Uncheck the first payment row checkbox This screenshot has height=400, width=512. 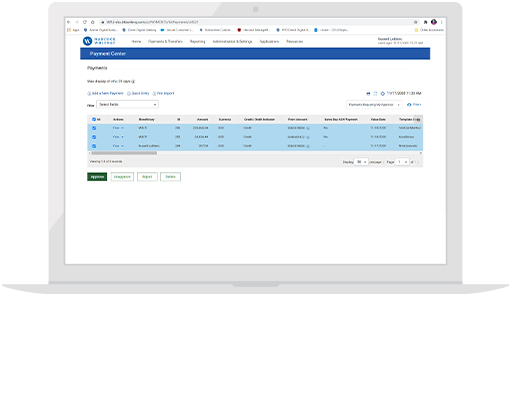[x=94, y=128]
